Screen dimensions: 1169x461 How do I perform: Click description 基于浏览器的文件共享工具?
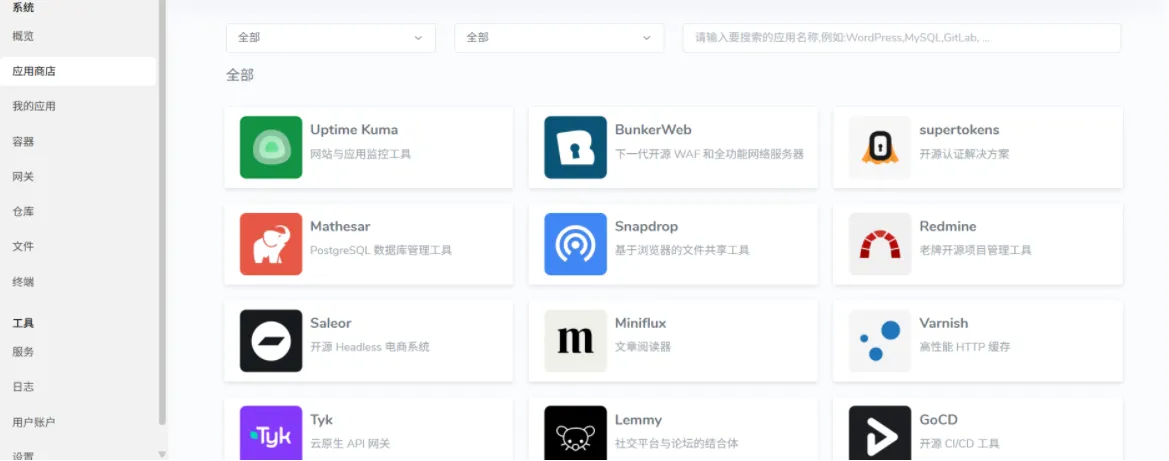point(682,251)
